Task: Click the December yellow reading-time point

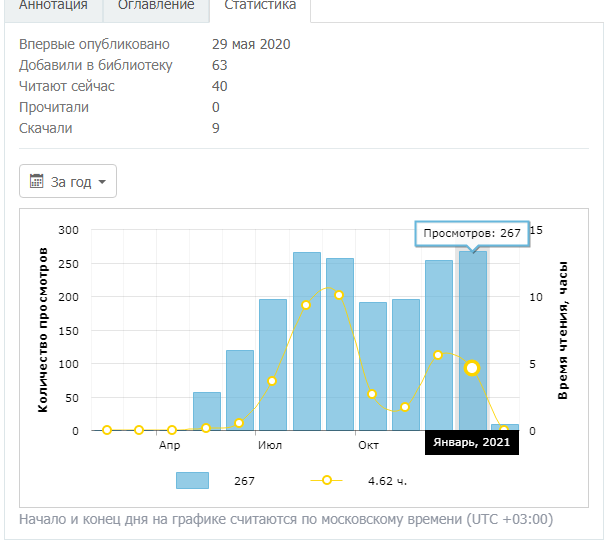Action: point(438,355)
